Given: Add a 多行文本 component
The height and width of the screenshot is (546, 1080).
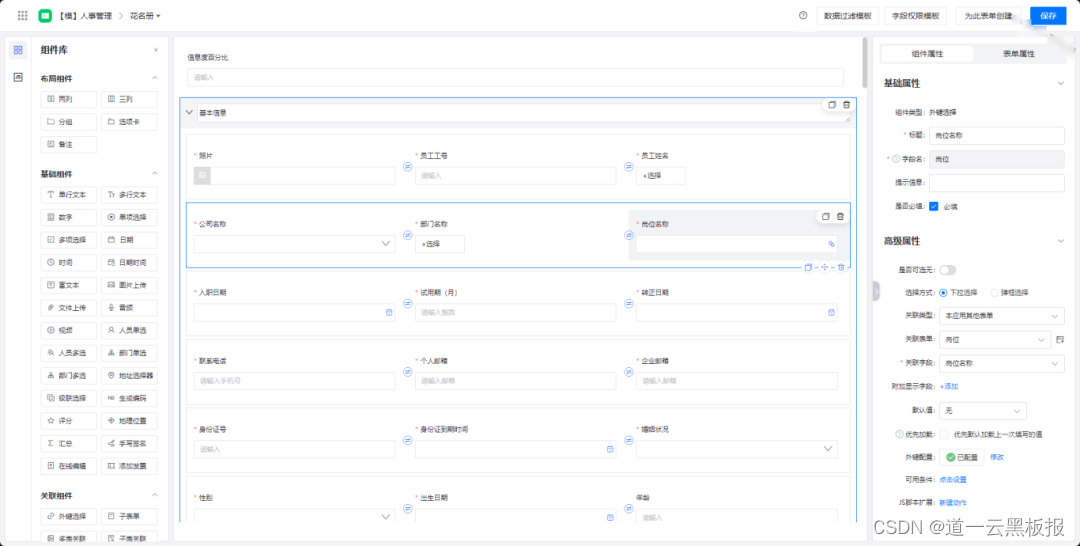Looking at the screenshot, I should coord(129,195).
